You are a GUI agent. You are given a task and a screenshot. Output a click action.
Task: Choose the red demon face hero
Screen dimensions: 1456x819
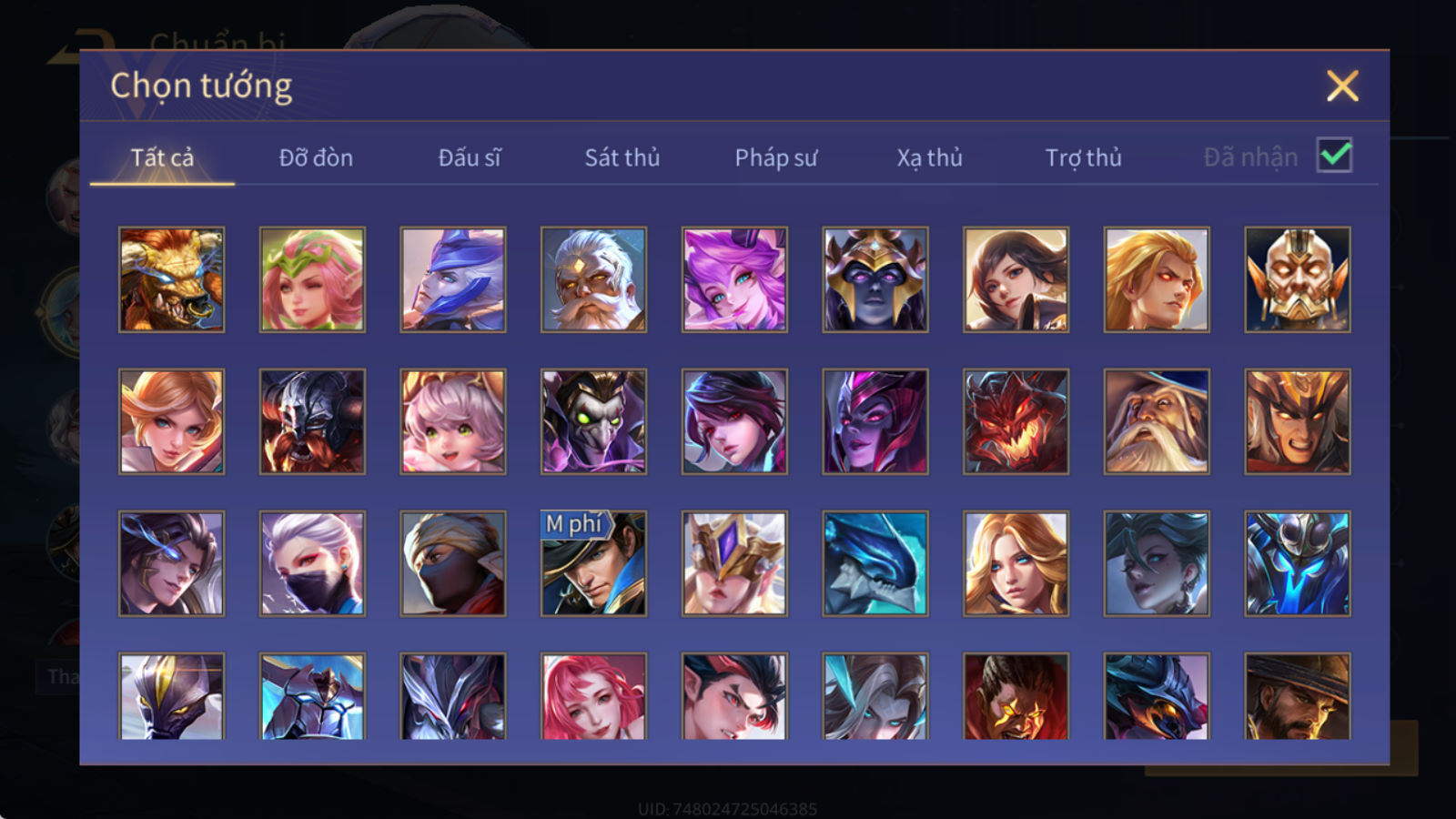tap(1016, 421)
